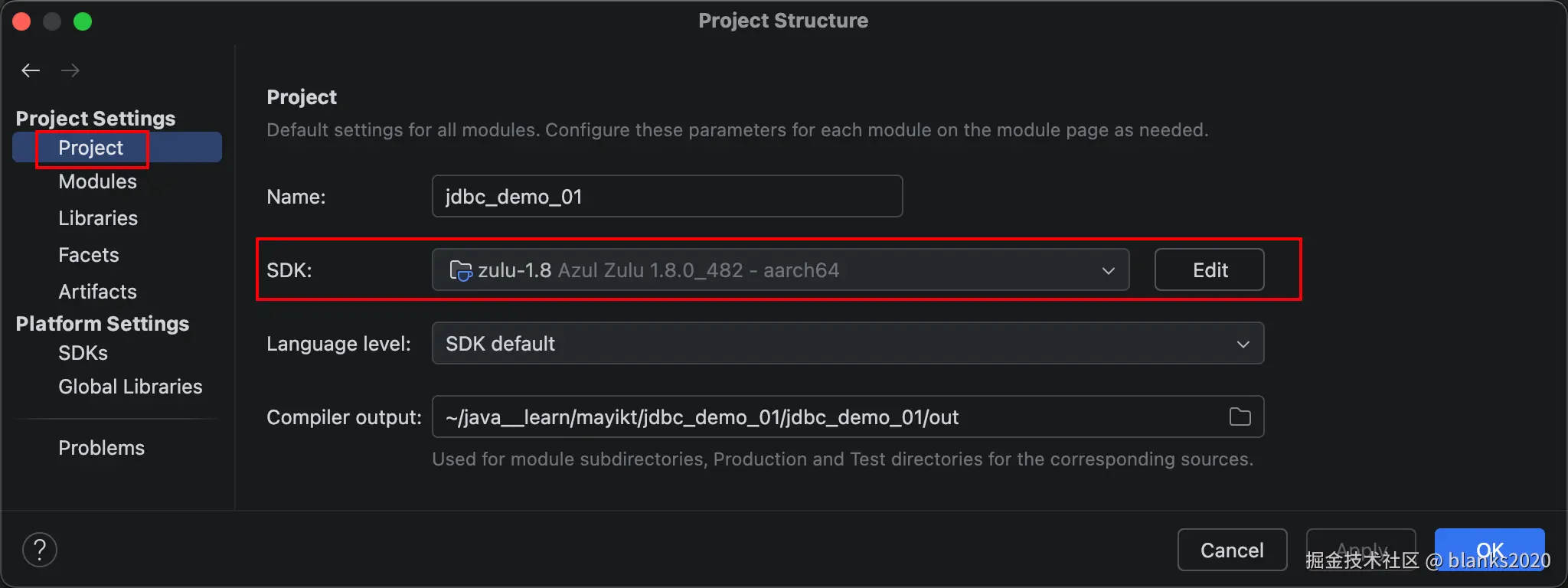Show the Problems list

102,448
